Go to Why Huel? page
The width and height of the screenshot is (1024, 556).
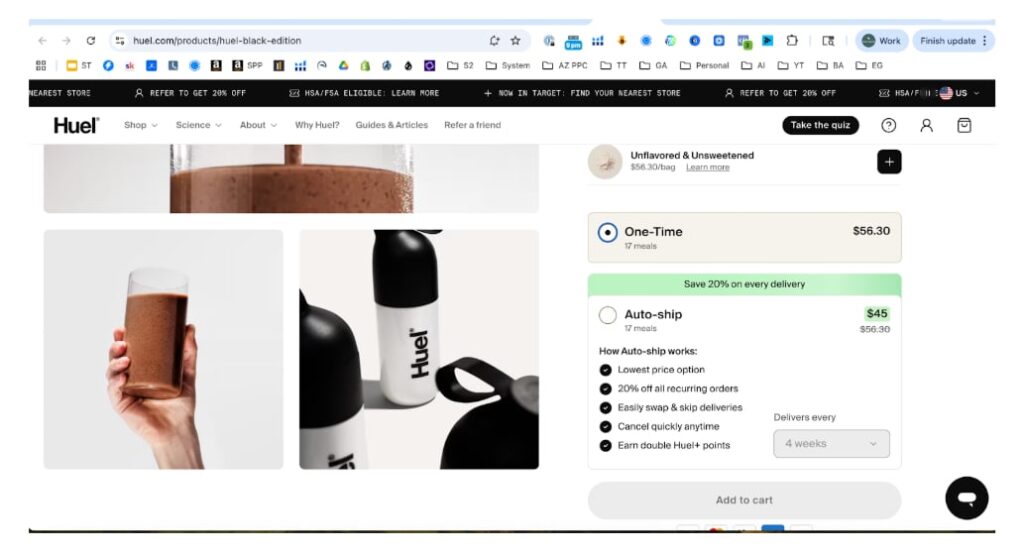tap(317, 125)
